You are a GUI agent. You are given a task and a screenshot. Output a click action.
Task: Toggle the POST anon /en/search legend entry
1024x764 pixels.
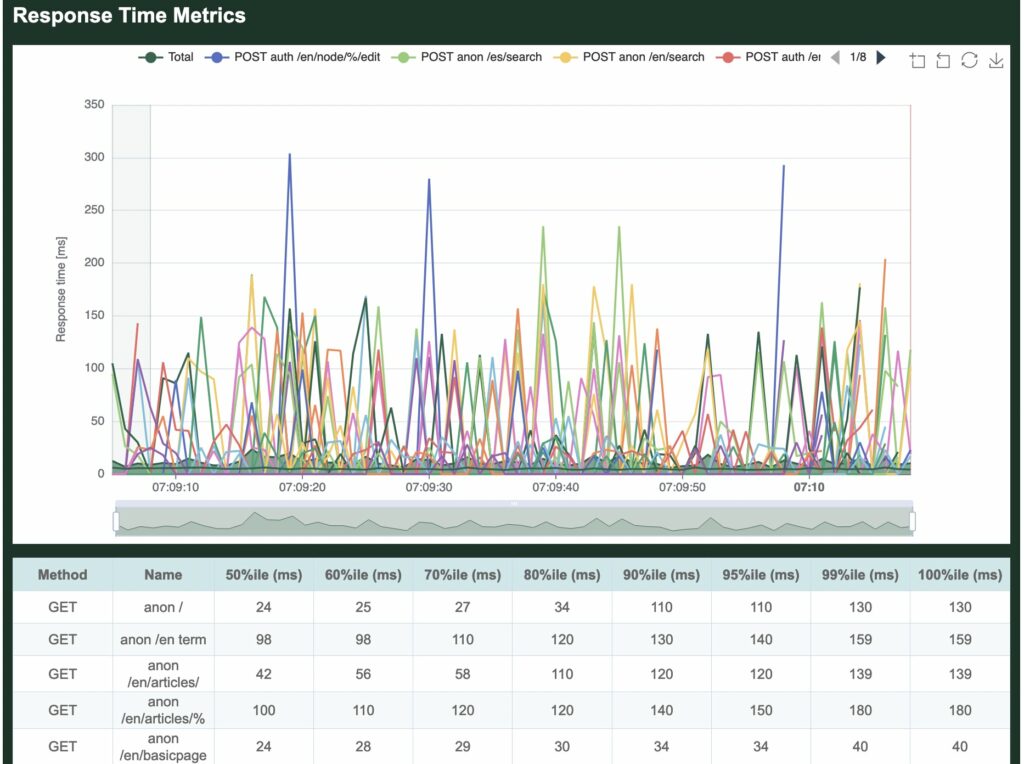629,57
